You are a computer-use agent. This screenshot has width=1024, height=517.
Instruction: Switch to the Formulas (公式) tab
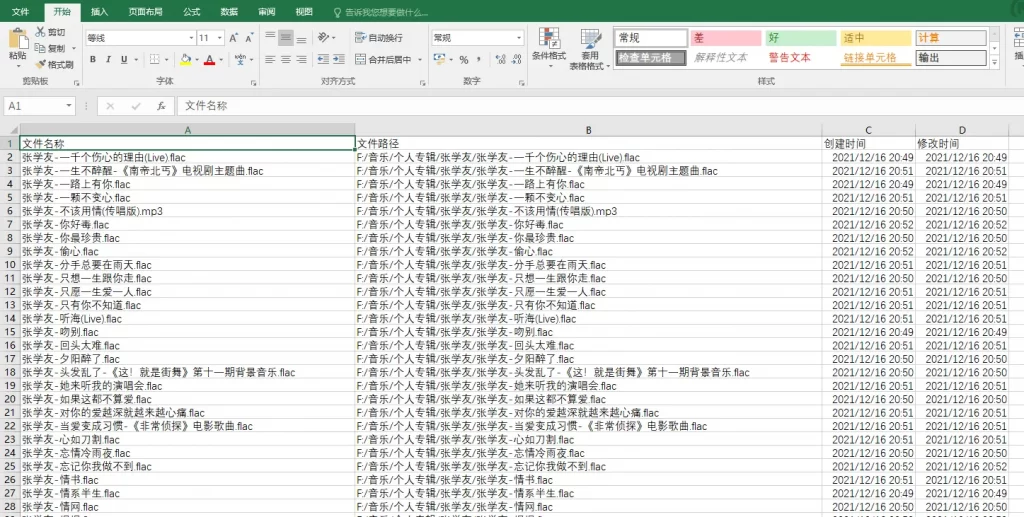click(x=191, y=12)
